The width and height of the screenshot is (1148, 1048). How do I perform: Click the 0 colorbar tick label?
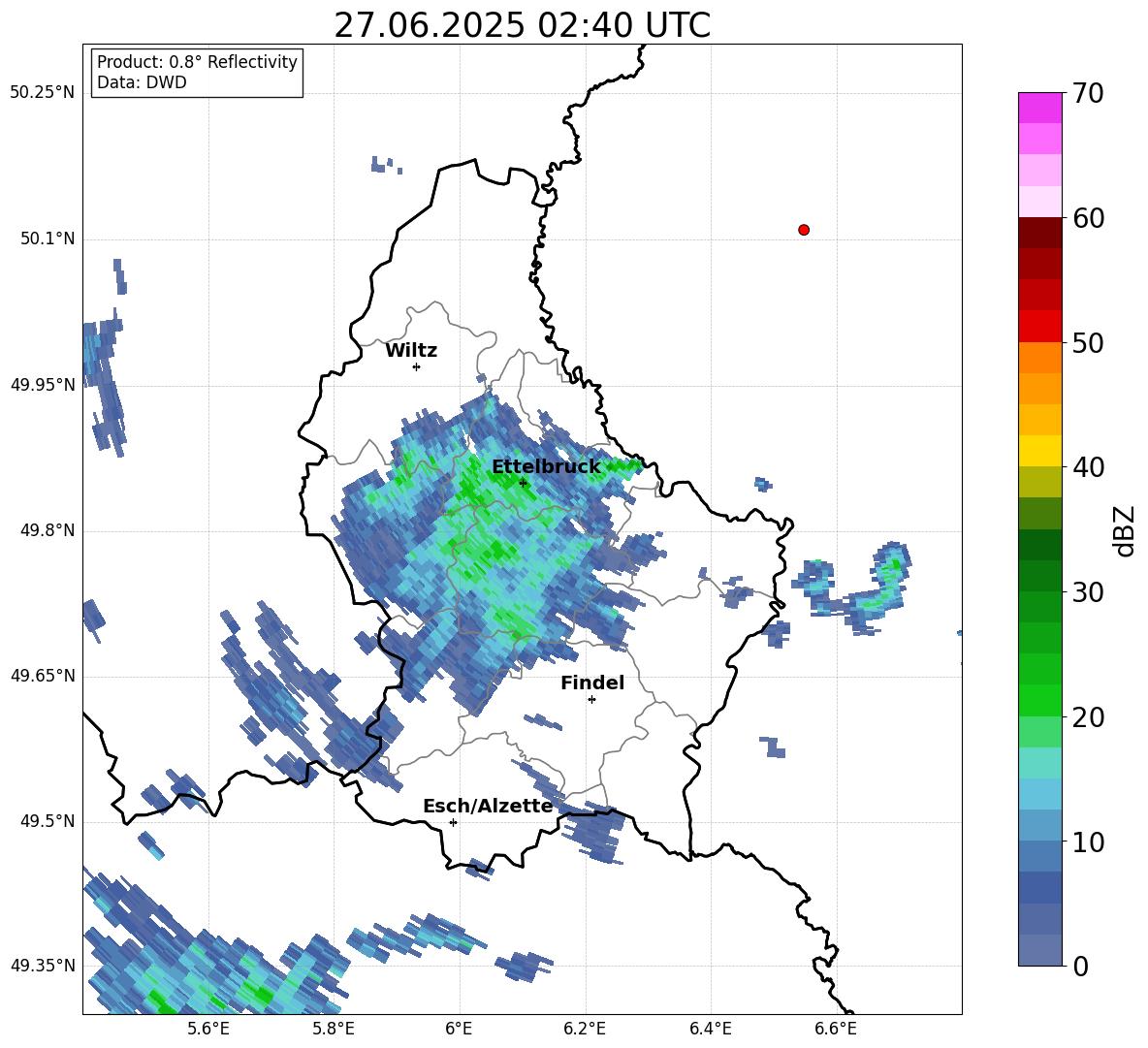1080,966
